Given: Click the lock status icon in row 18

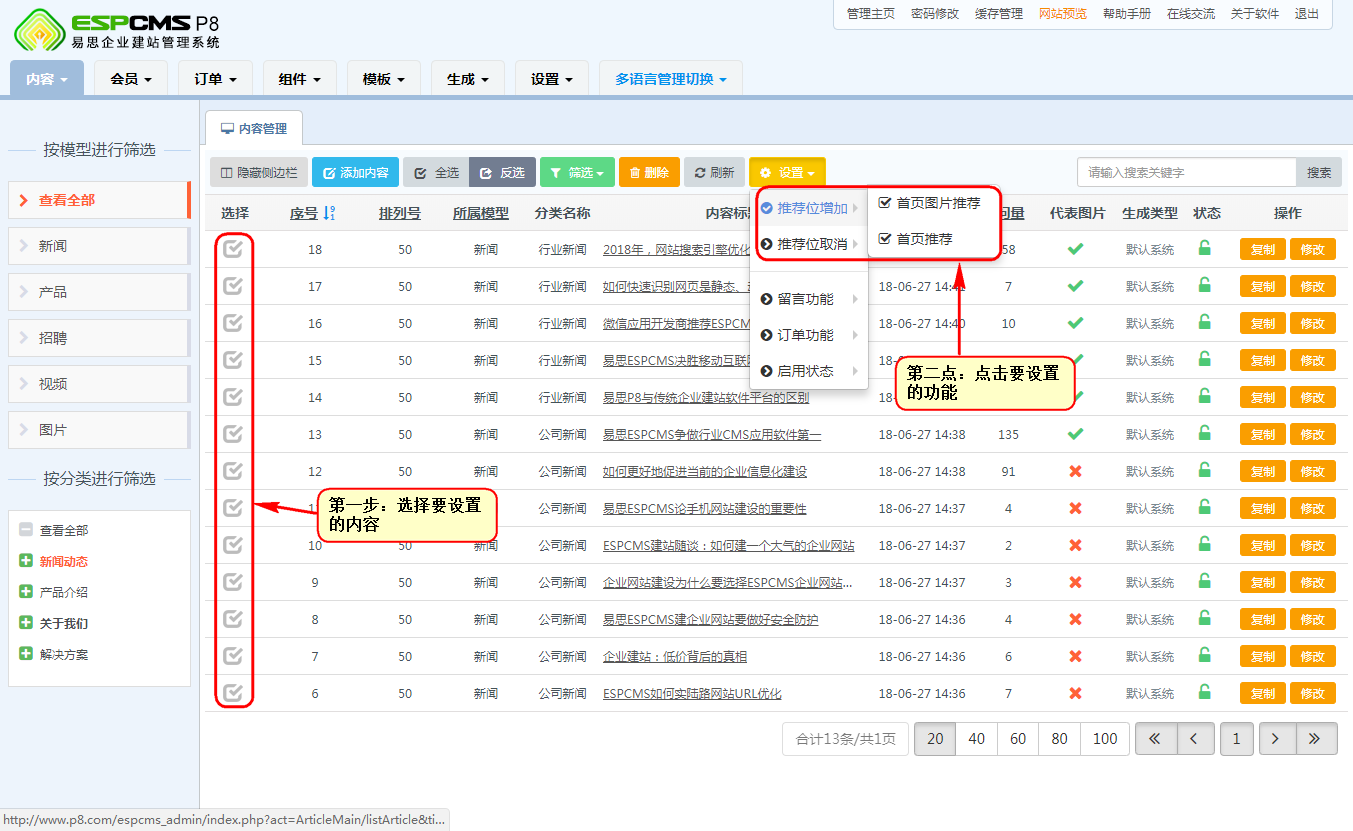Looking at the screenshot, I should [1205, 248].
